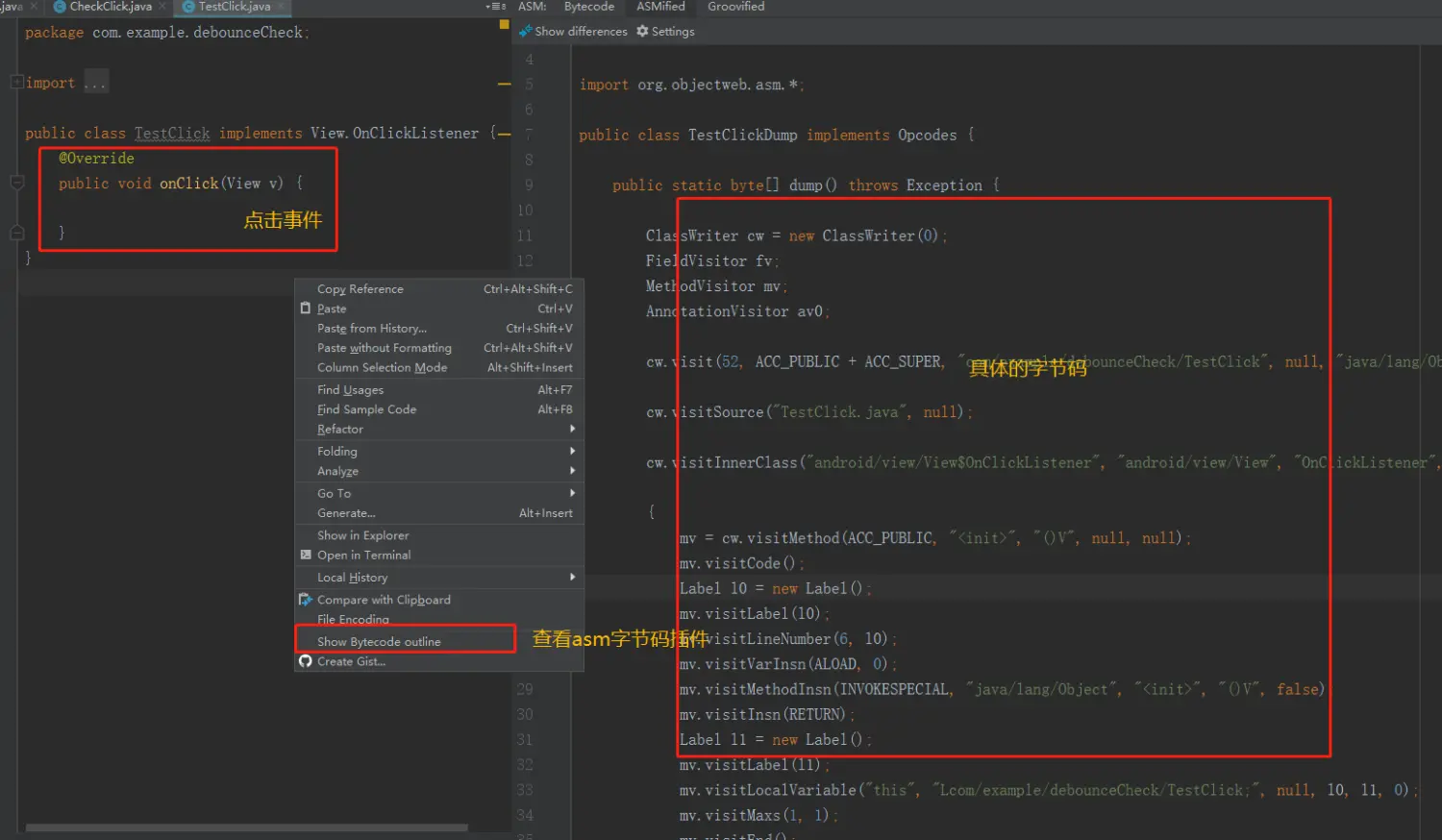This screenshot has height=840, width=1442.
Task: Choose Find Usages
Action: point(438,390)
